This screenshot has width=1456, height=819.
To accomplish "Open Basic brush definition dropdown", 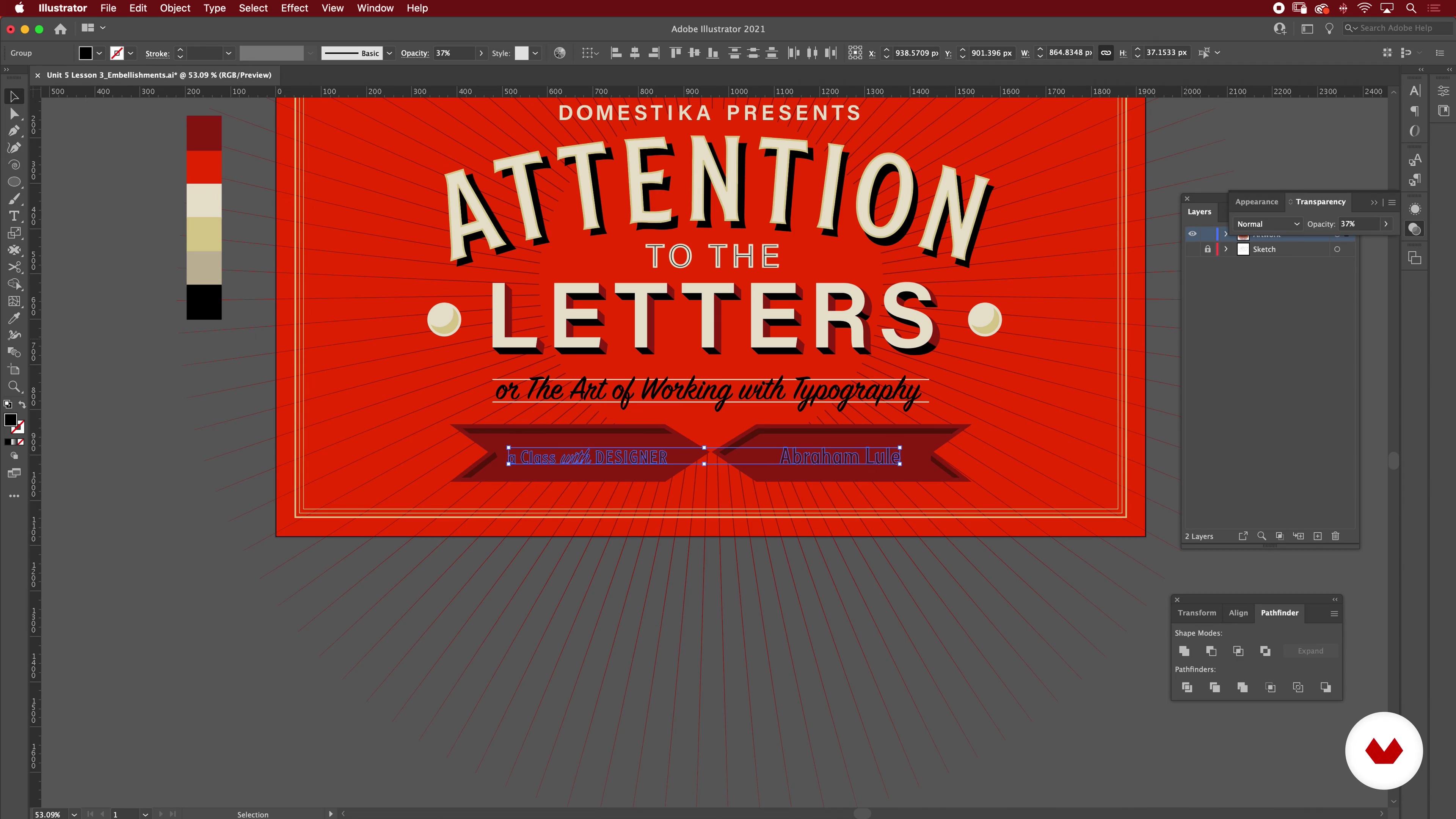I will (x=389, y=53).
